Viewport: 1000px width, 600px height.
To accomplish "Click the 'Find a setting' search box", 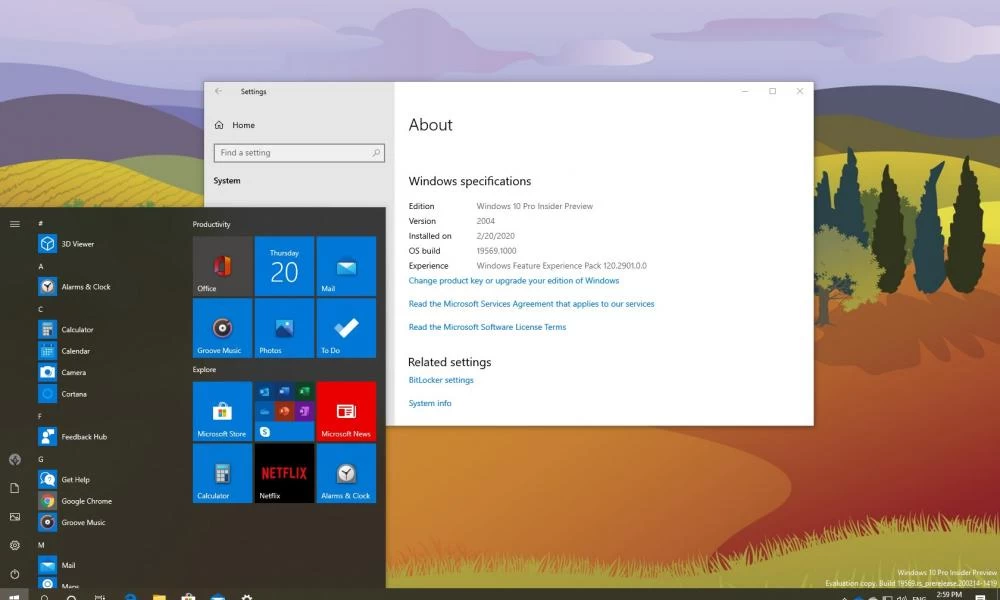I will coord(298,153).
